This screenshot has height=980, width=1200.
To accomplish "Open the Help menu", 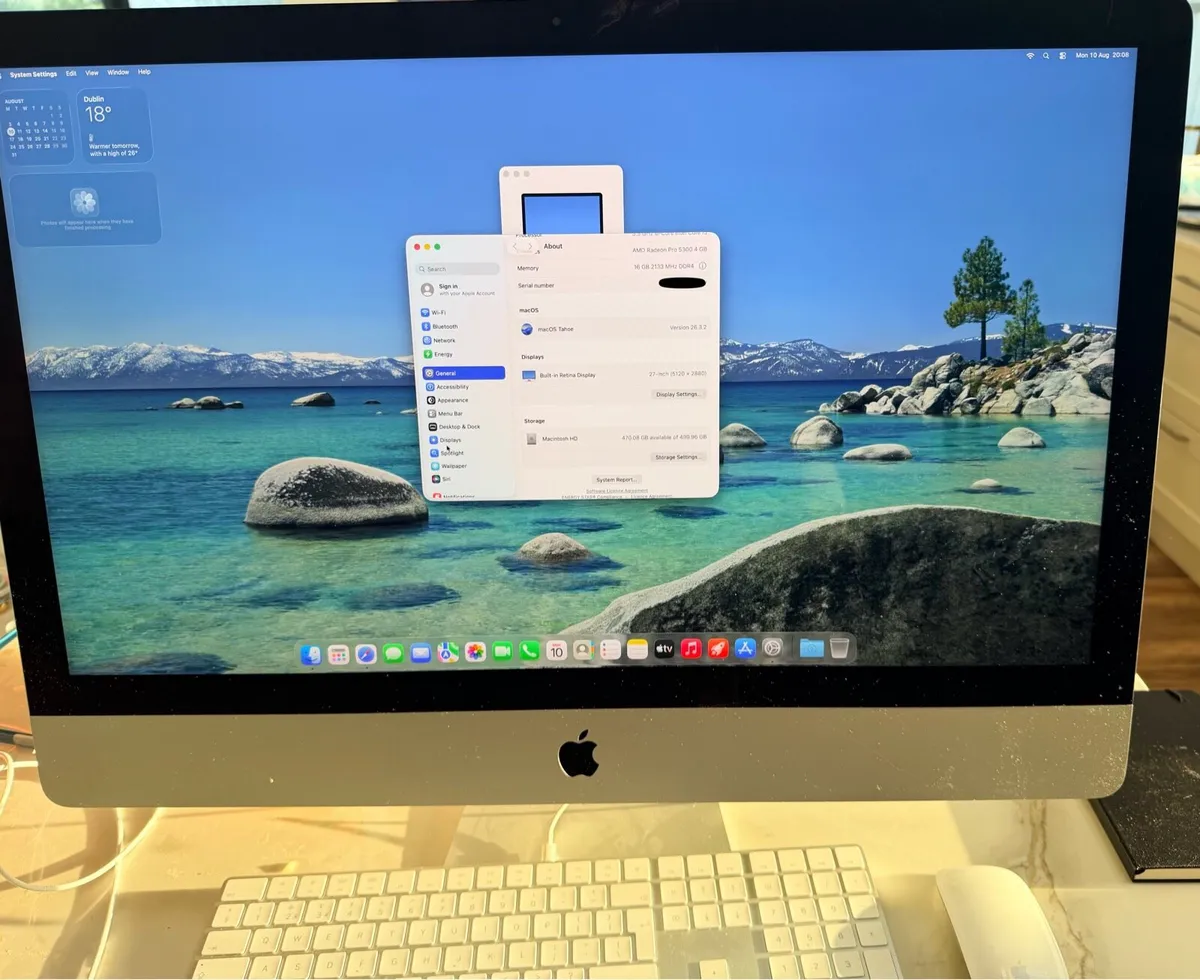I will 144,72.
